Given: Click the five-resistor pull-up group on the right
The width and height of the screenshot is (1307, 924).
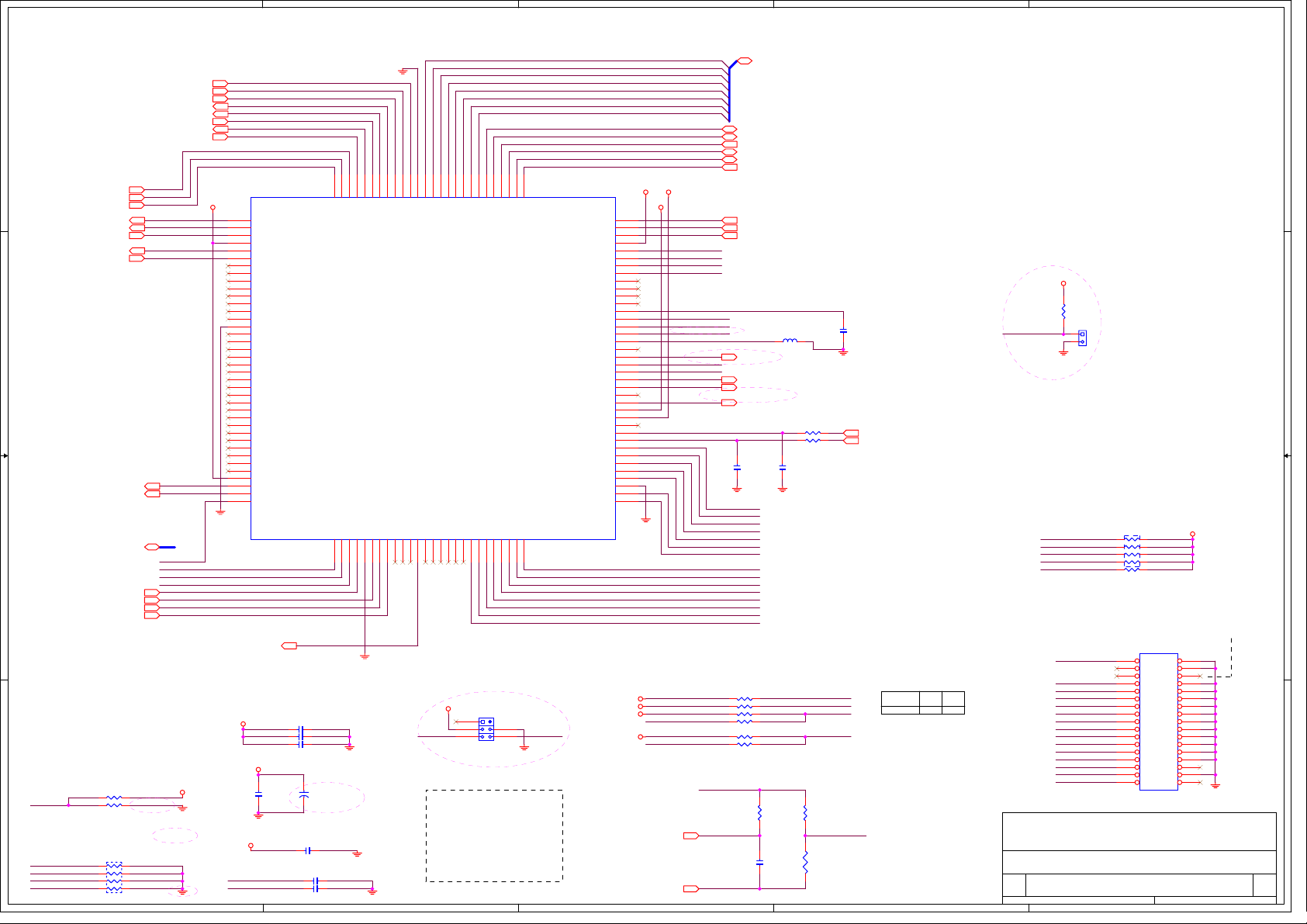Looking at the screenshot, I should pos(1132,554).
